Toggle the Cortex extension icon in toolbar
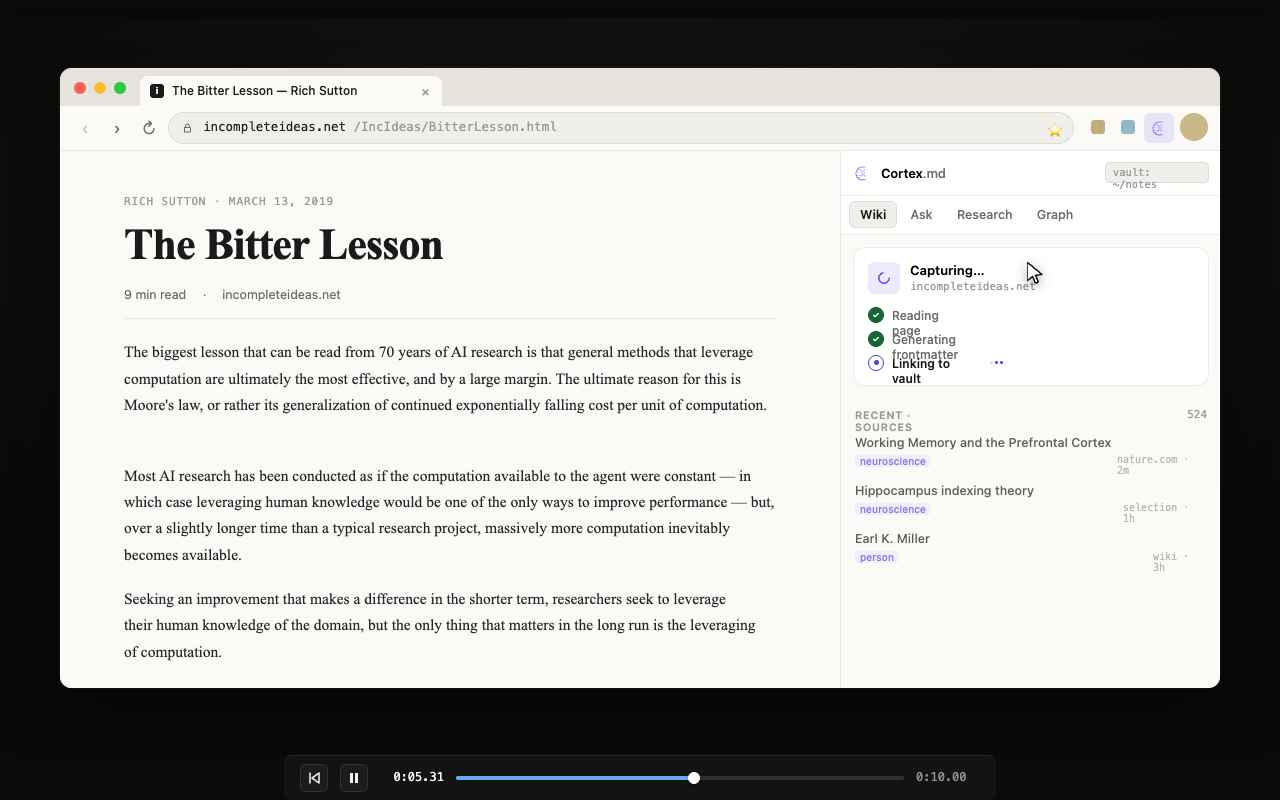Screen dimensions: 1280x800 [x=1159, y=128]
